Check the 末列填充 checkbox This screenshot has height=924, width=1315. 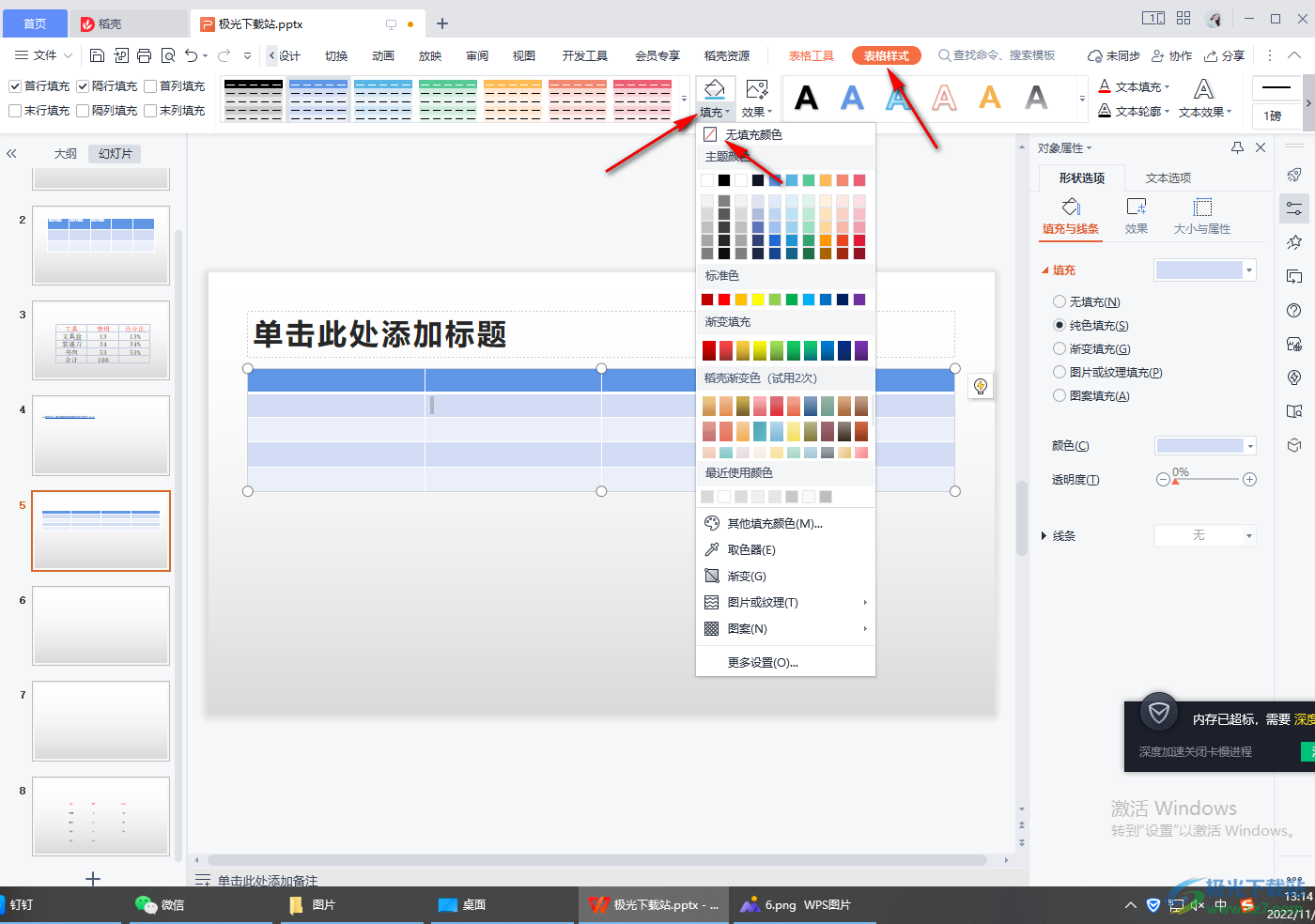150,111
